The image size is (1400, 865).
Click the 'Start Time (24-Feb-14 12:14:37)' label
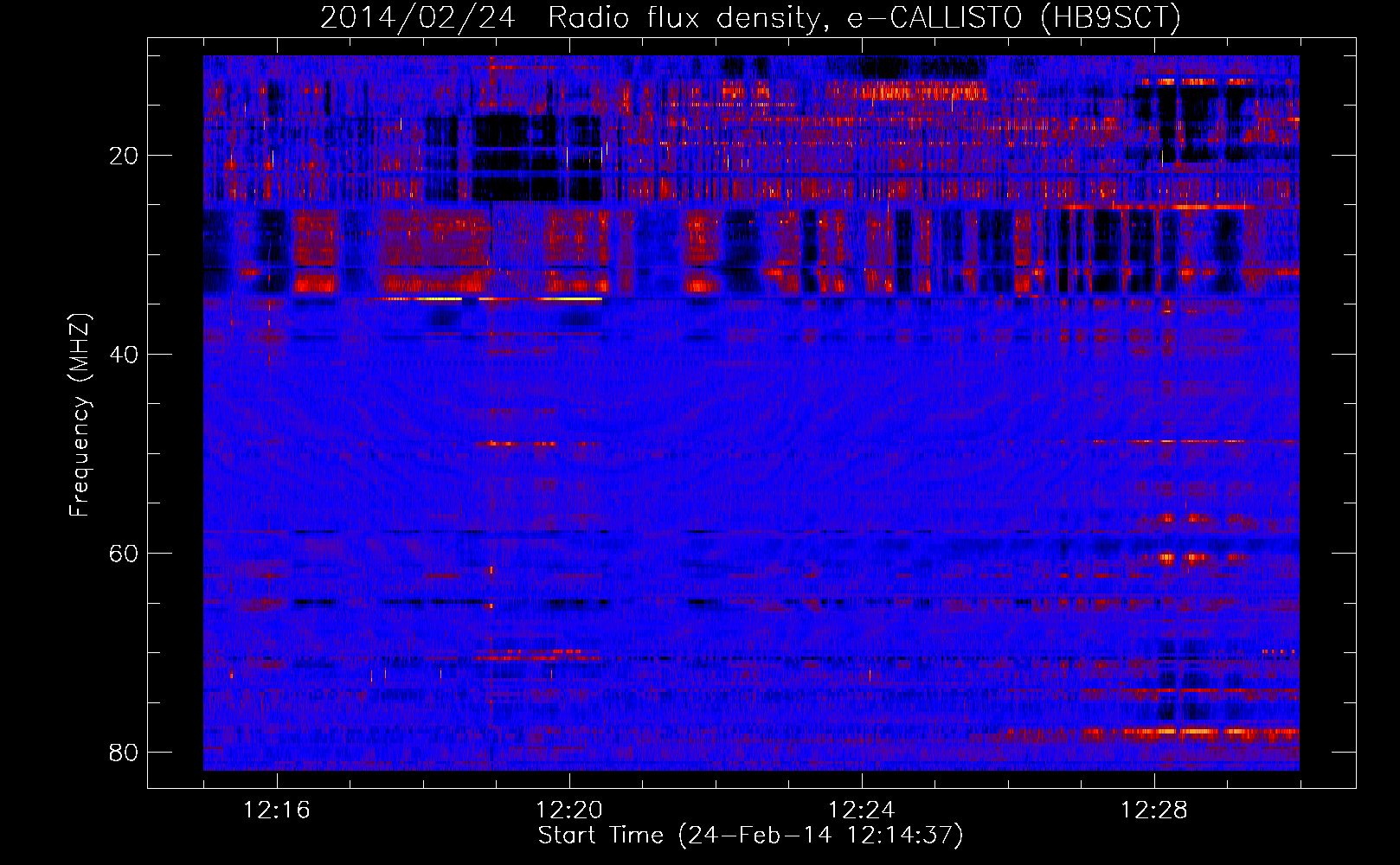click(750, 836)
